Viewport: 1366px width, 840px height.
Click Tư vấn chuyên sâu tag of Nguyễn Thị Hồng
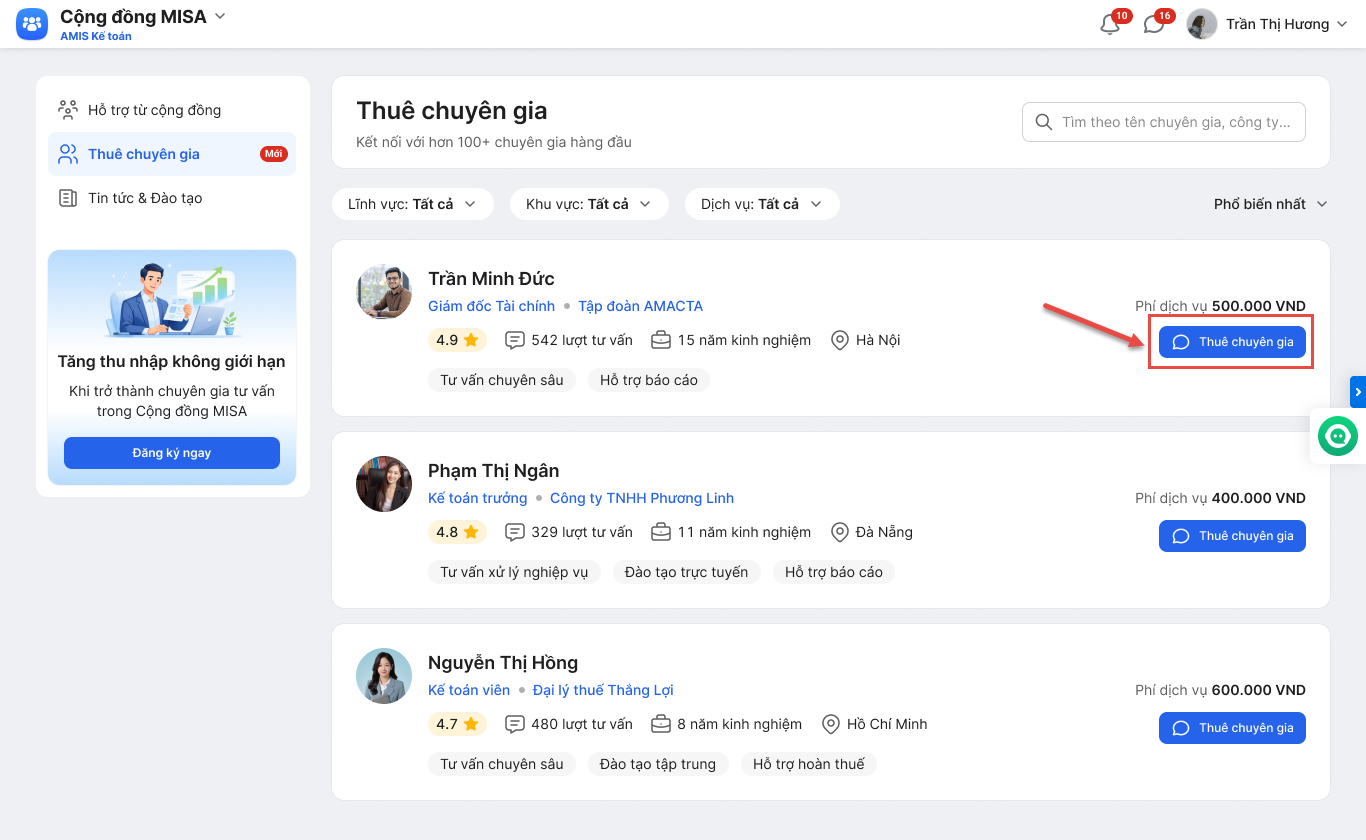[502, 764]
